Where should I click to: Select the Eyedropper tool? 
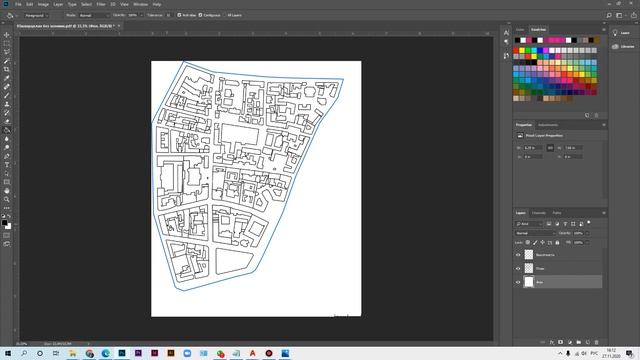7,78
